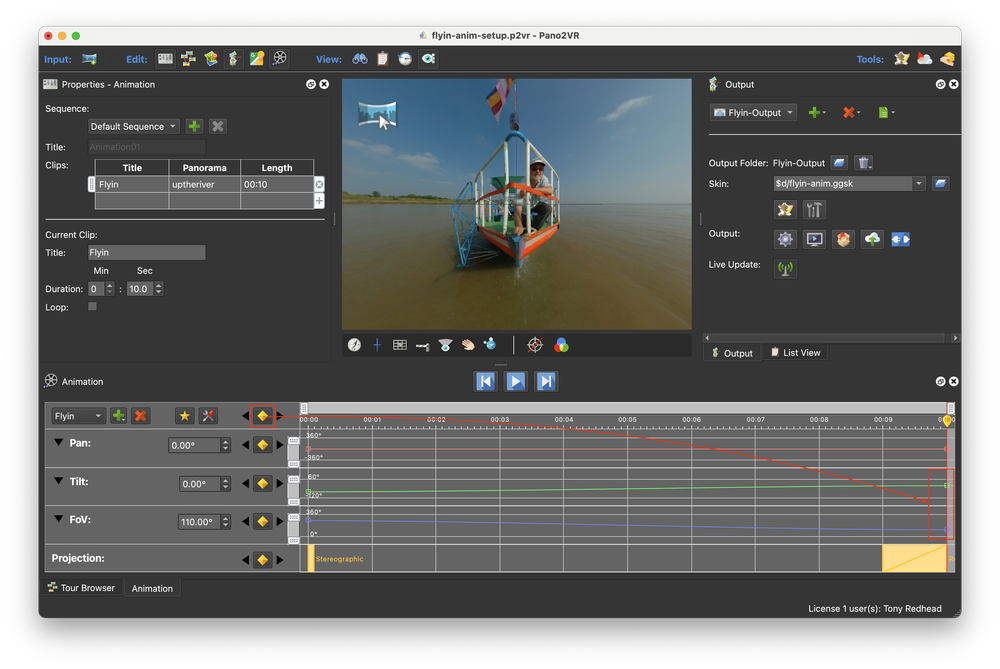Screen dimensions: 1000x669
Task: Open the Animation editor film reel icon
Action: coord(280,59)
